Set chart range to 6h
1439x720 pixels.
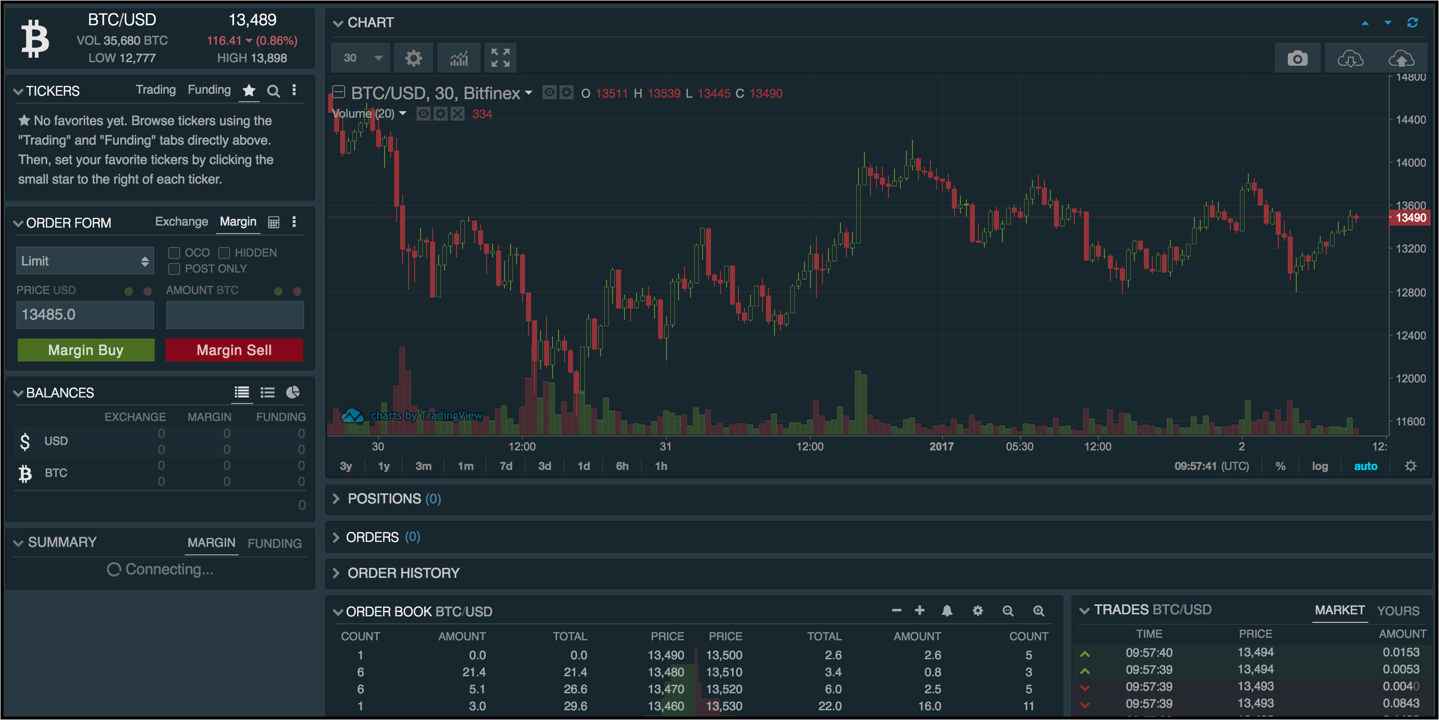[x=622, y=466]
